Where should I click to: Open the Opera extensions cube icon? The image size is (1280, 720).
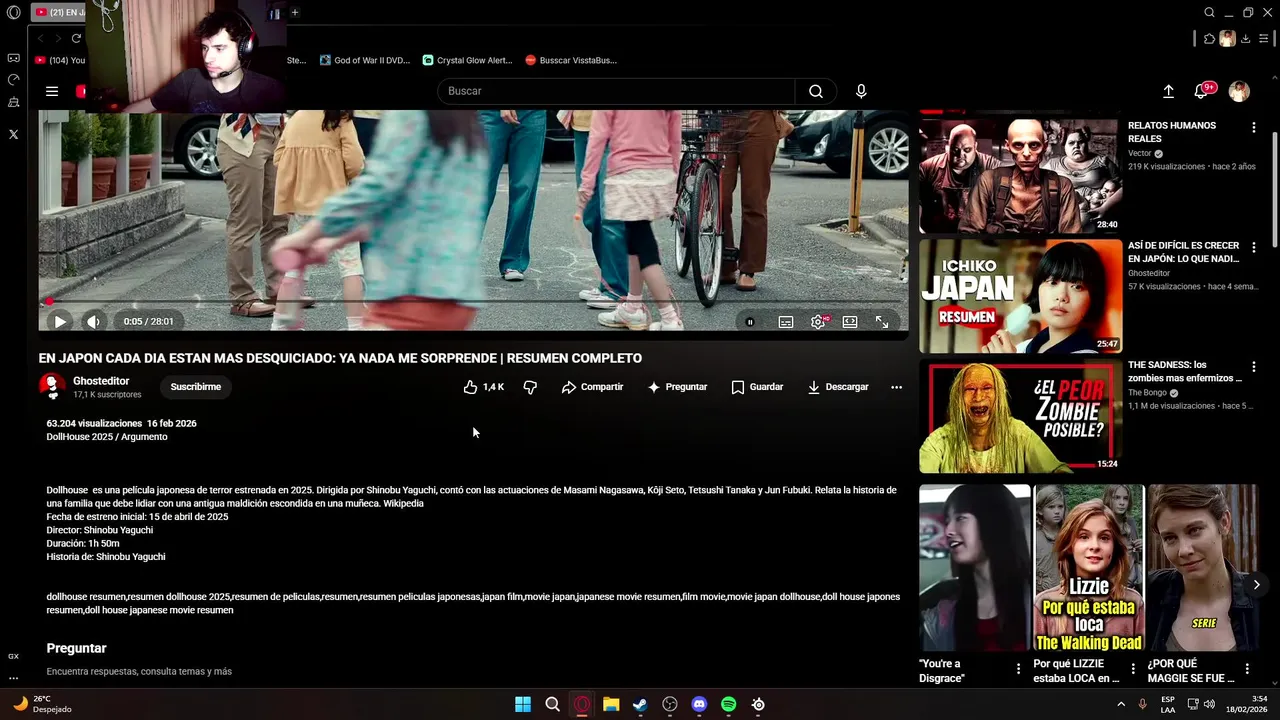pos(1209,38)
